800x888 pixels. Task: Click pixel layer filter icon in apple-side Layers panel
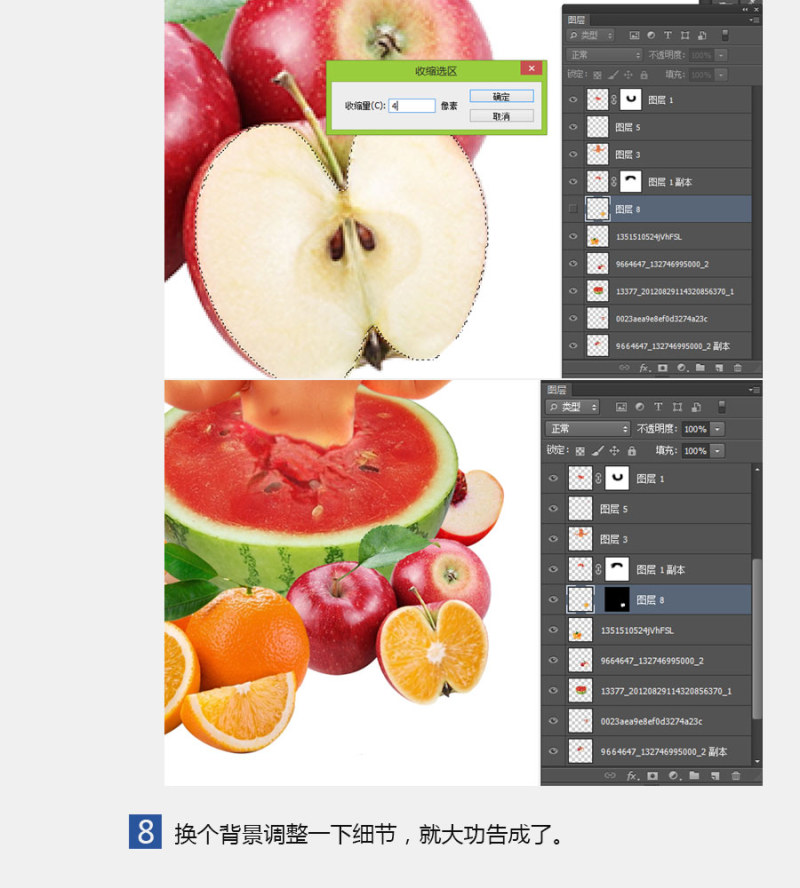634,35
